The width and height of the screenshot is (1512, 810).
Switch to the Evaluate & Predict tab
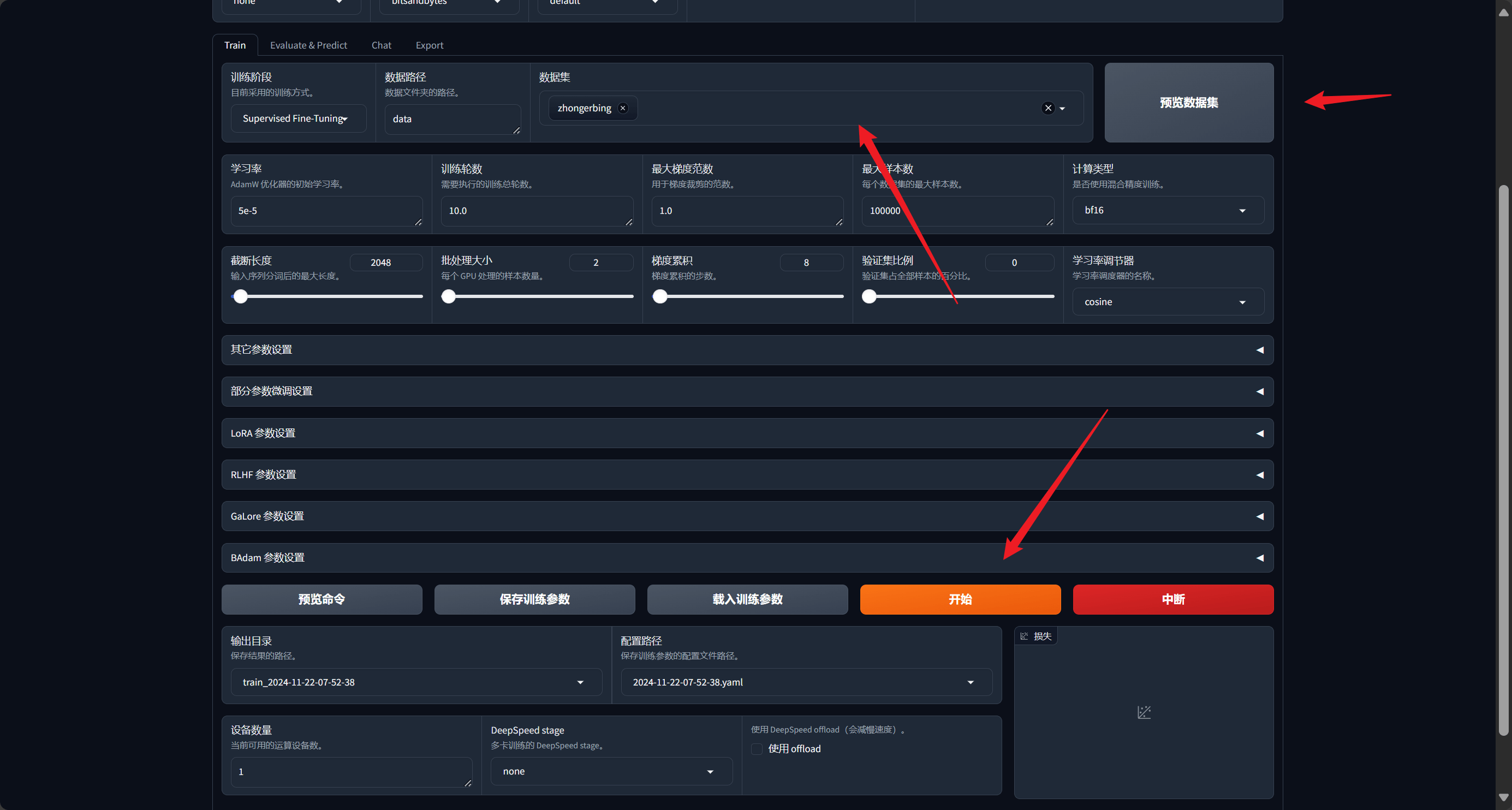click(x=308, y=45)
